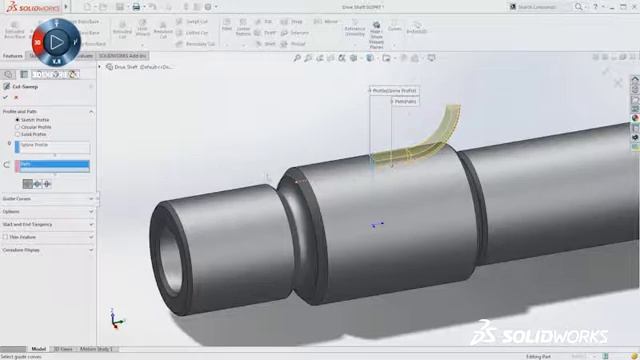Click the Rib command
This screenshot has height=360, width=640.
(263, 22)
